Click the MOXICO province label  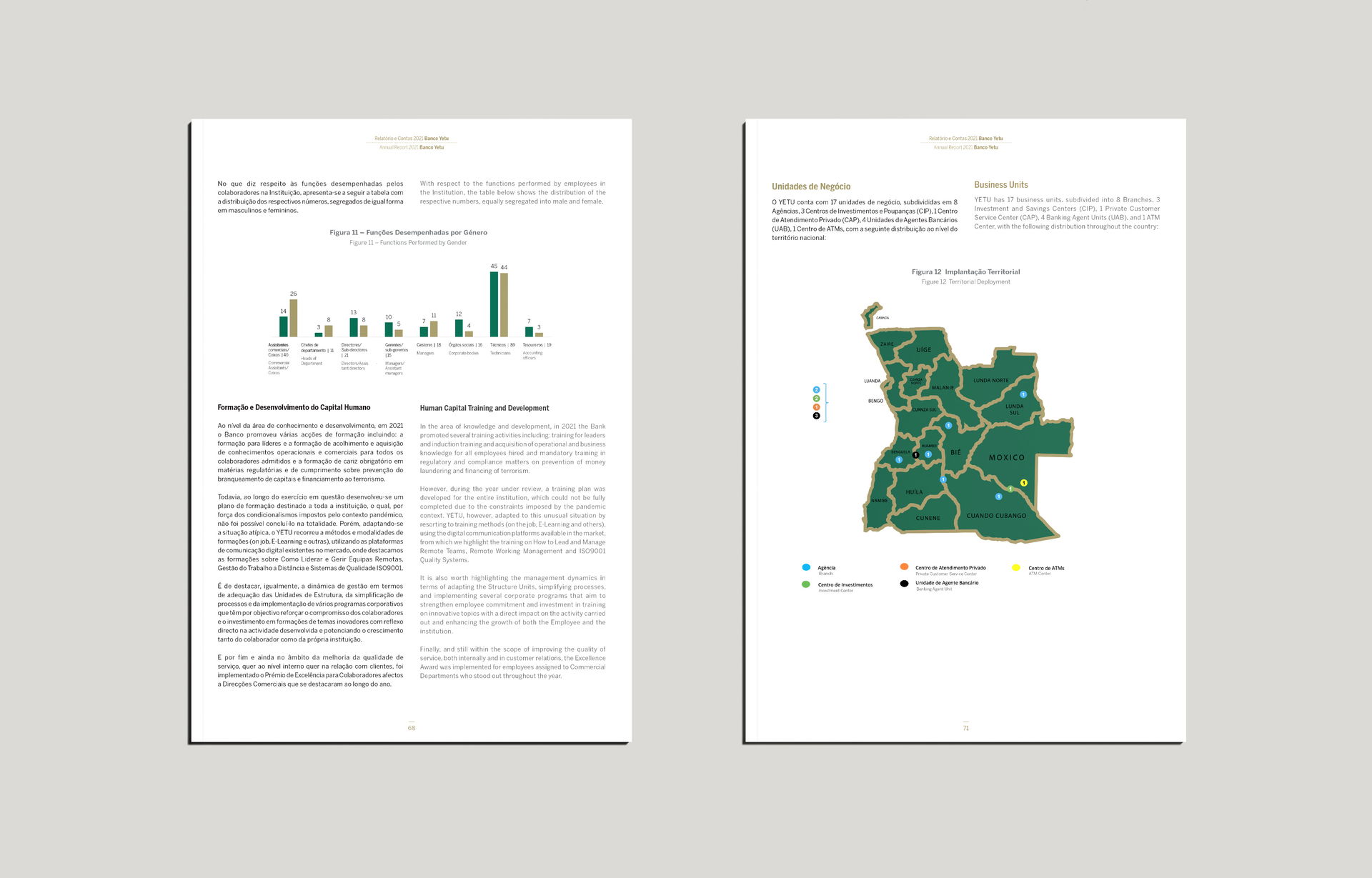(x=1006, y=458)
